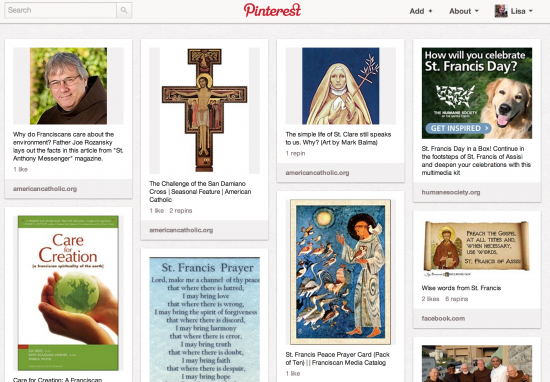Screen dimensions: 550x382
Task: Click the St. Francis Day dog banner
Action: pos(477,93)
